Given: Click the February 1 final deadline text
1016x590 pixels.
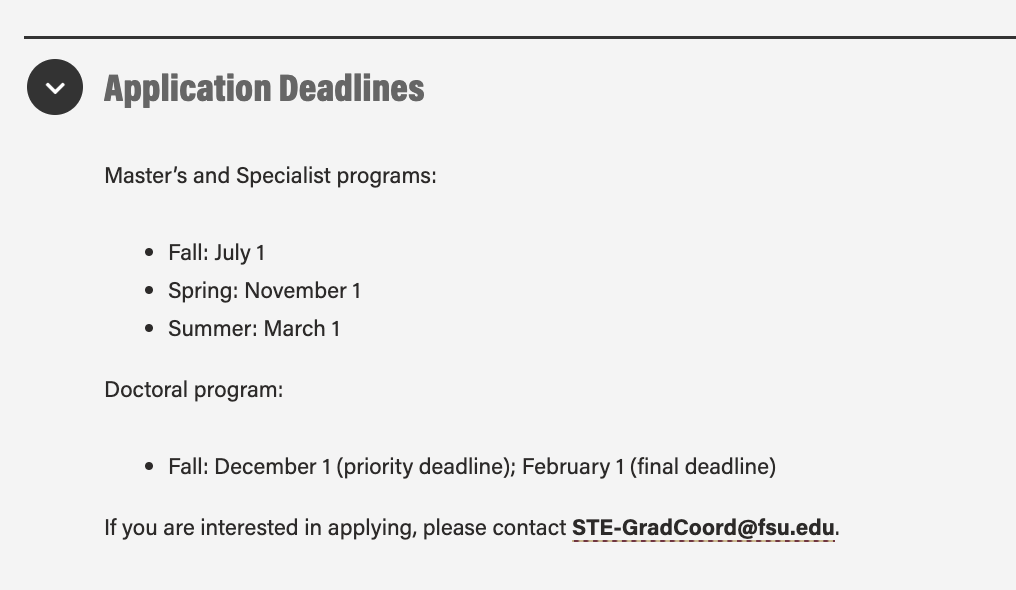Looking at the screenshot, I should click(649, 467).
